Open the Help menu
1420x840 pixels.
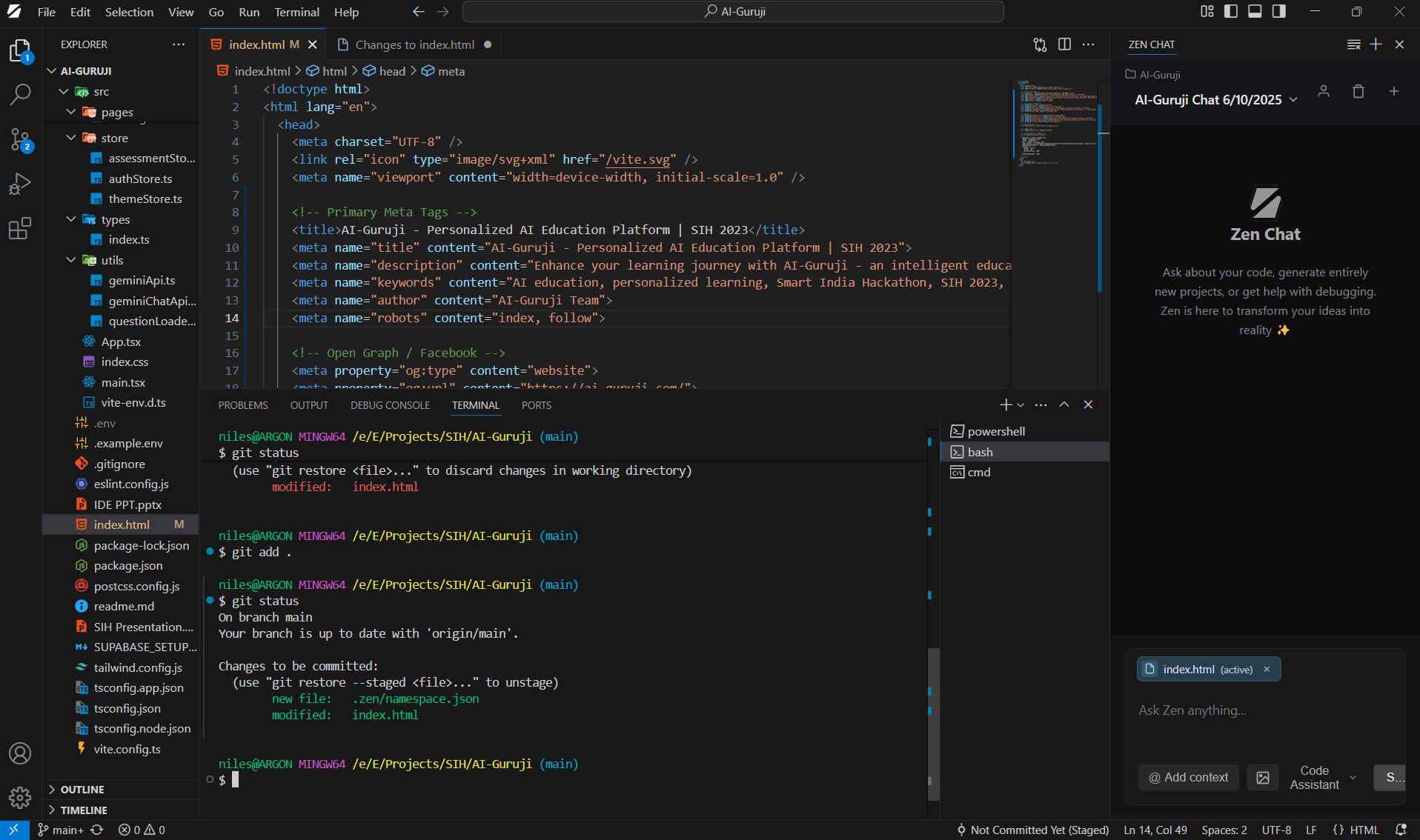coord(346,12)
